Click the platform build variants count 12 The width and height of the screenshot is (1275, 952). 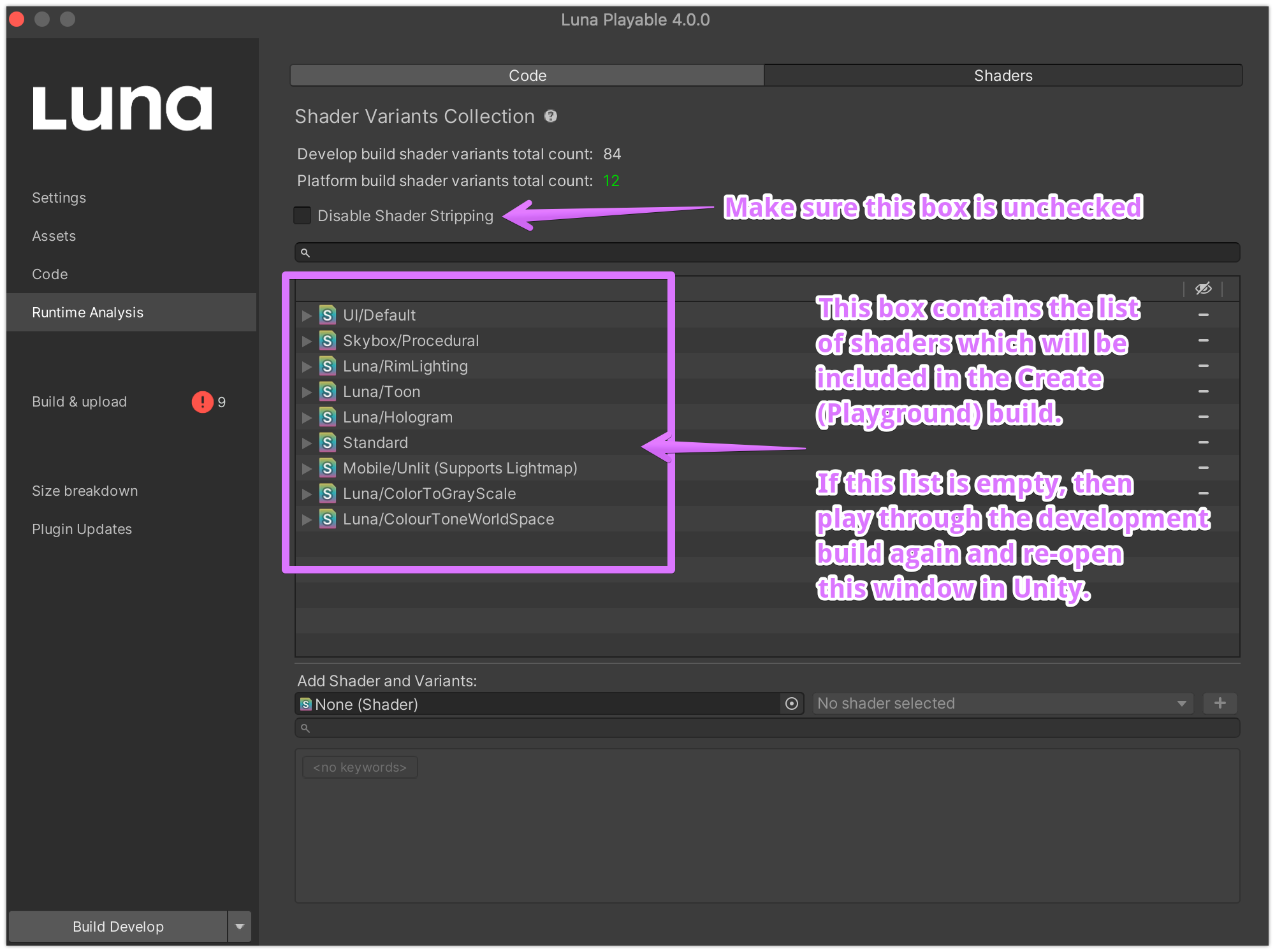(x=611, y=181)
